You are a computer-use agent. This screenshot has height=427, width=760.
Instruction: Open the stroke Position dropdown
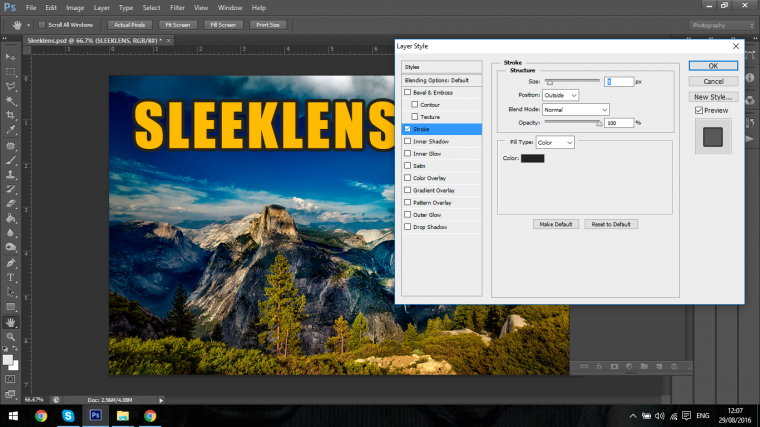[560, 95]
